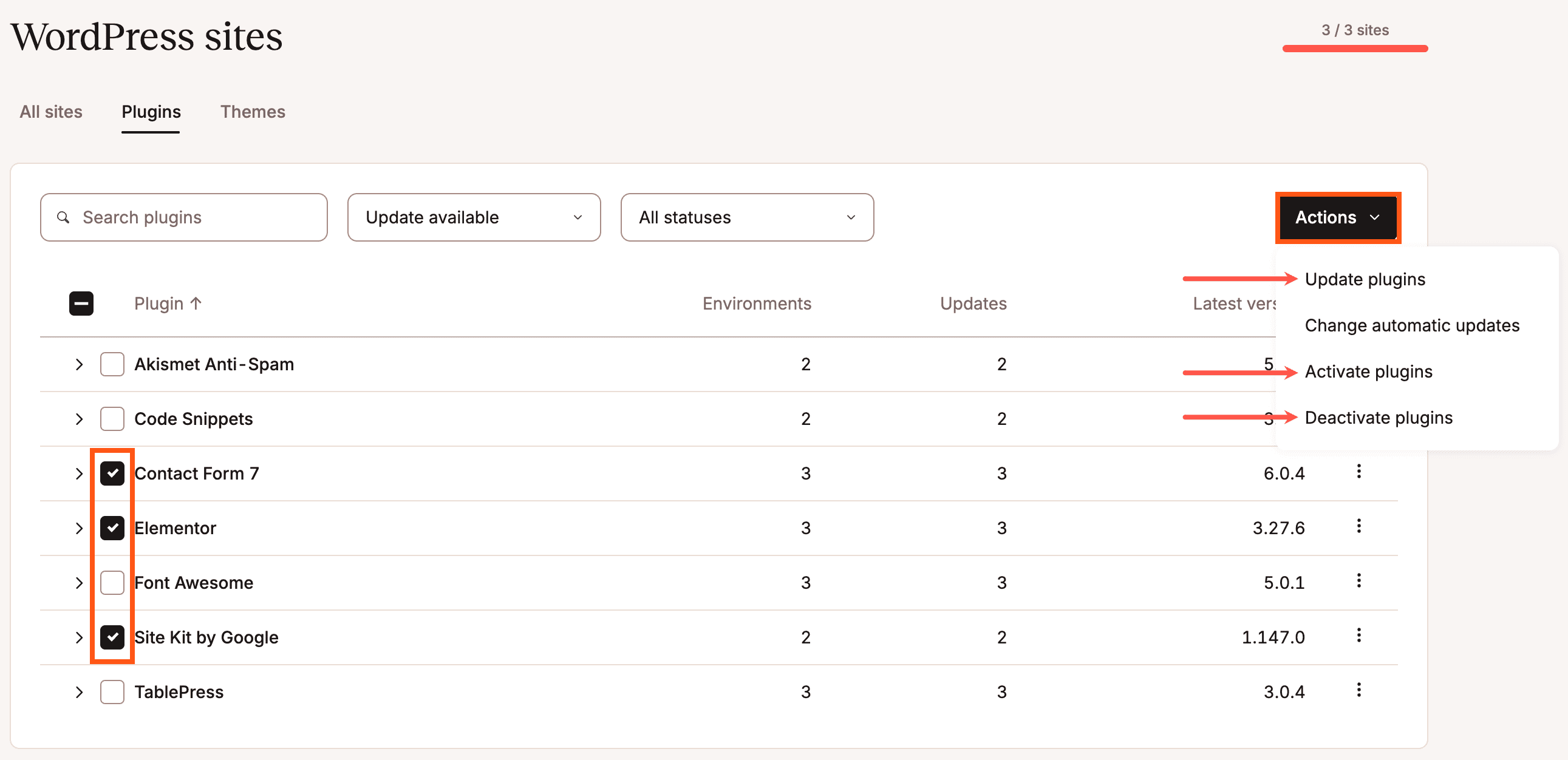Click the Search plugins field
The height and width of the screenshot is (760, 1568).
pyautogui.click(x=184, y=217)
